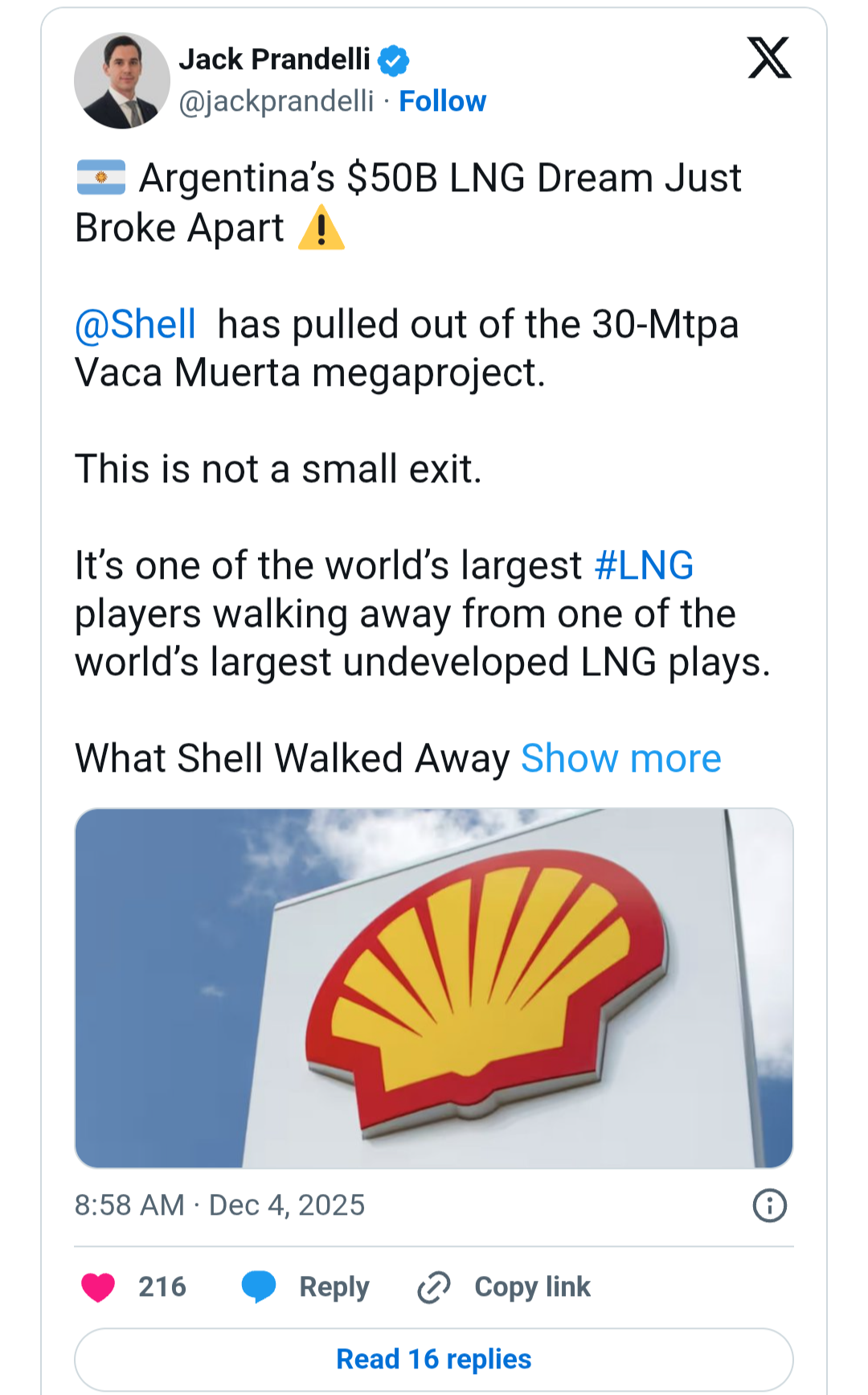Viewport: 868px width, 1395px height.
Task: Click the Jack Prandelli display name
Action: tap(274, 59)
